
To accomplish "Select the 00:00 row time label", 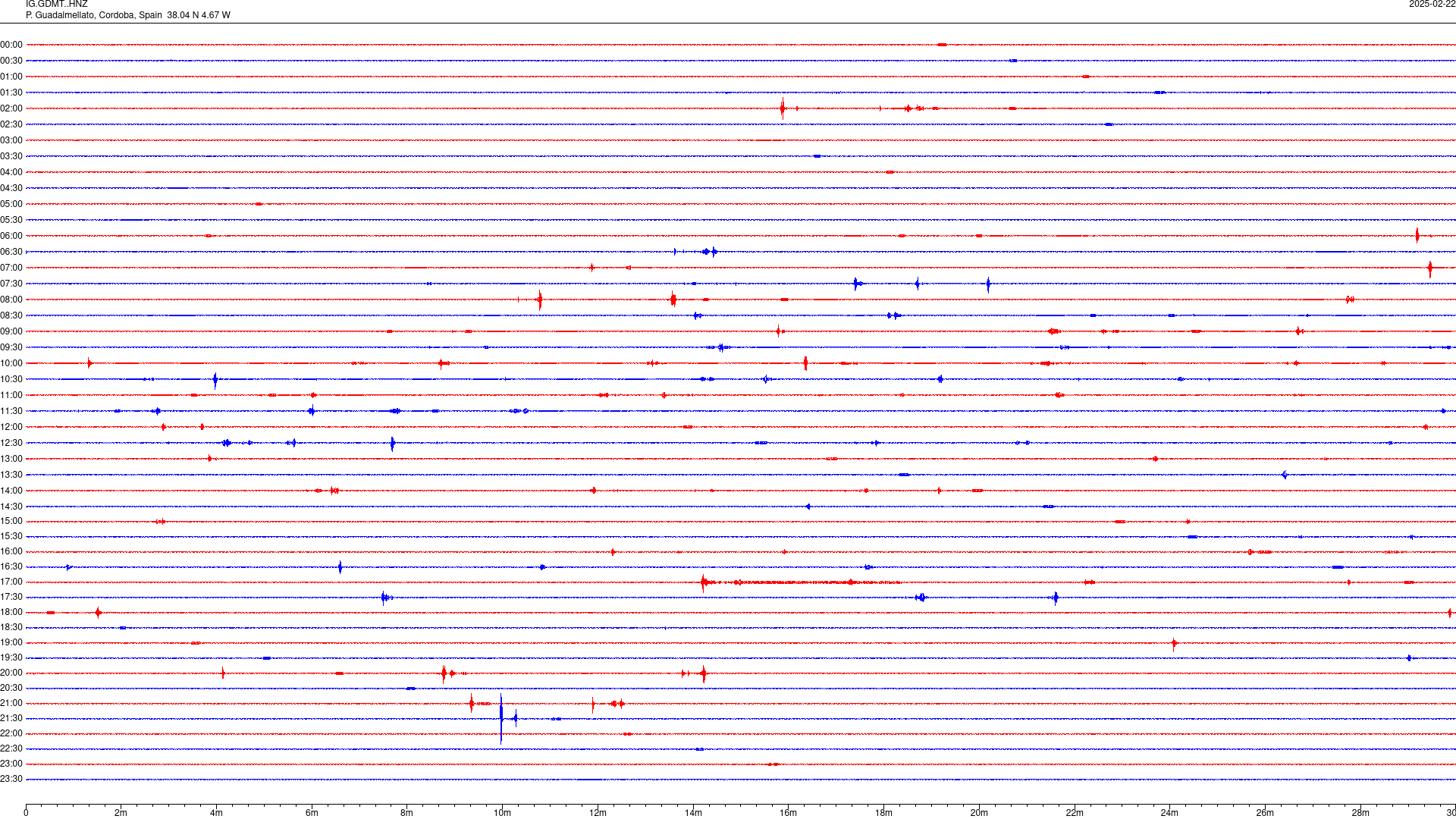I will [11, 45].
